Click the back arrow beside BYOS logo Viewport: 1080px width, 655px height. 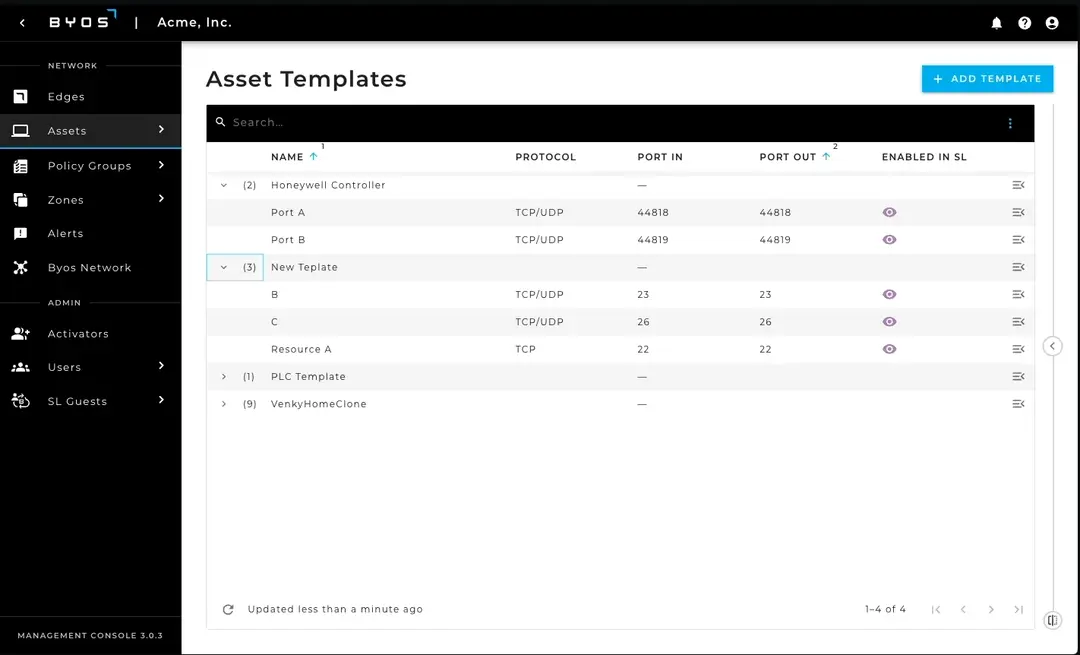[x=22, y=23]
